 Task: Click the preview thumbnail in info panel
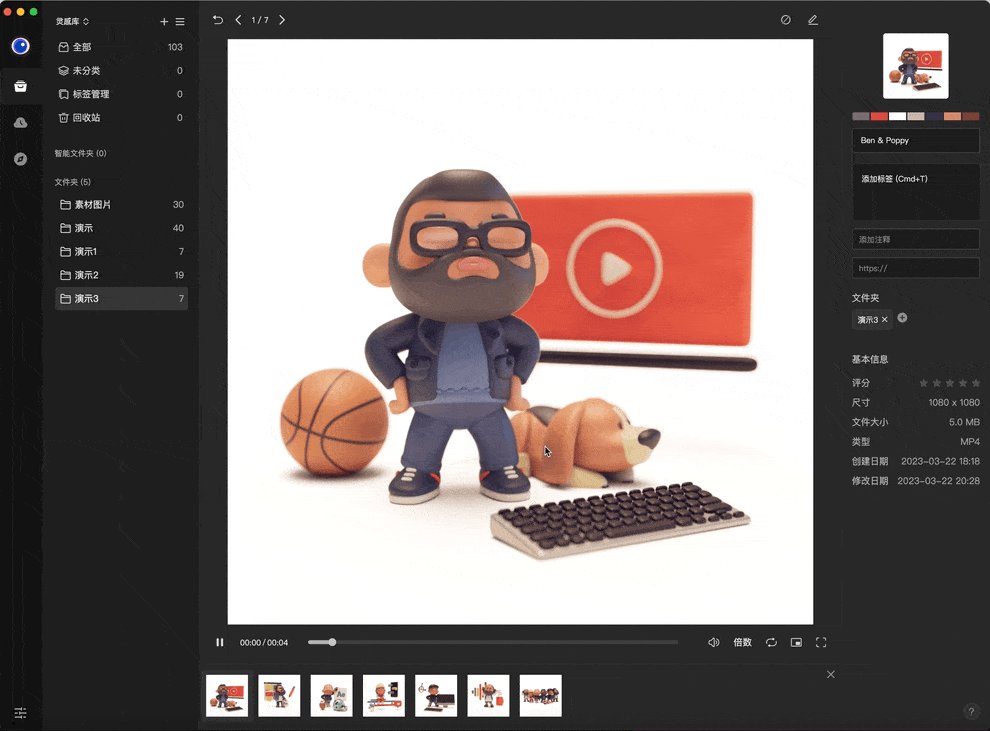pyautogui.click(x=915, y=66)
